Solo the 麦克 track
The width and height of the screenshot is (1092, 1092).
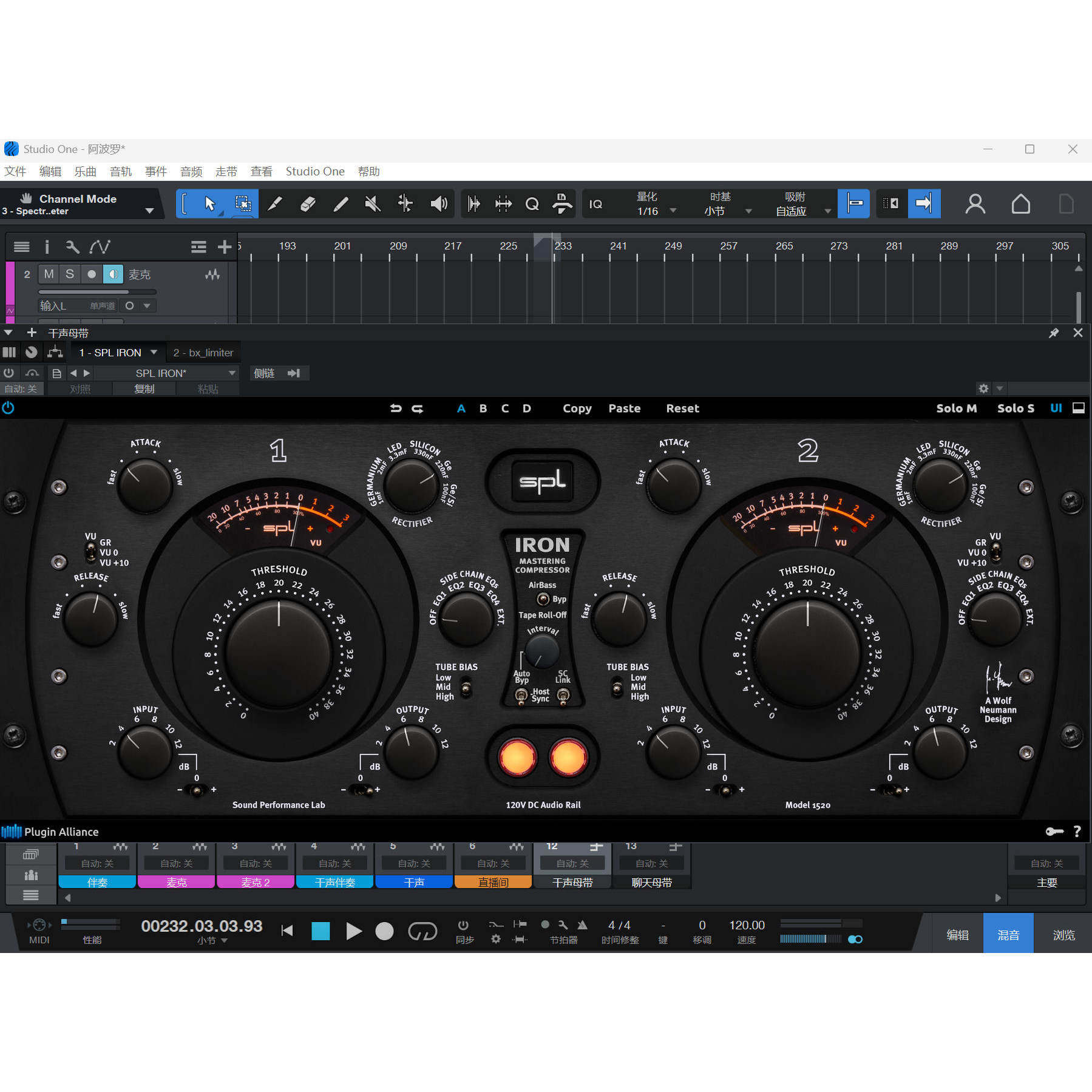coord(70,274)
